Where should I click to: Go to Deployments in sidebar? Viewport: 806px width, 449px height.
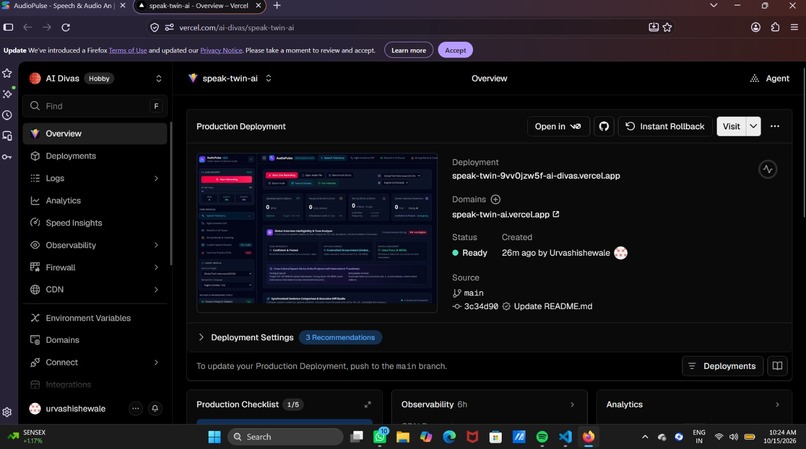[x=95, y=156]
